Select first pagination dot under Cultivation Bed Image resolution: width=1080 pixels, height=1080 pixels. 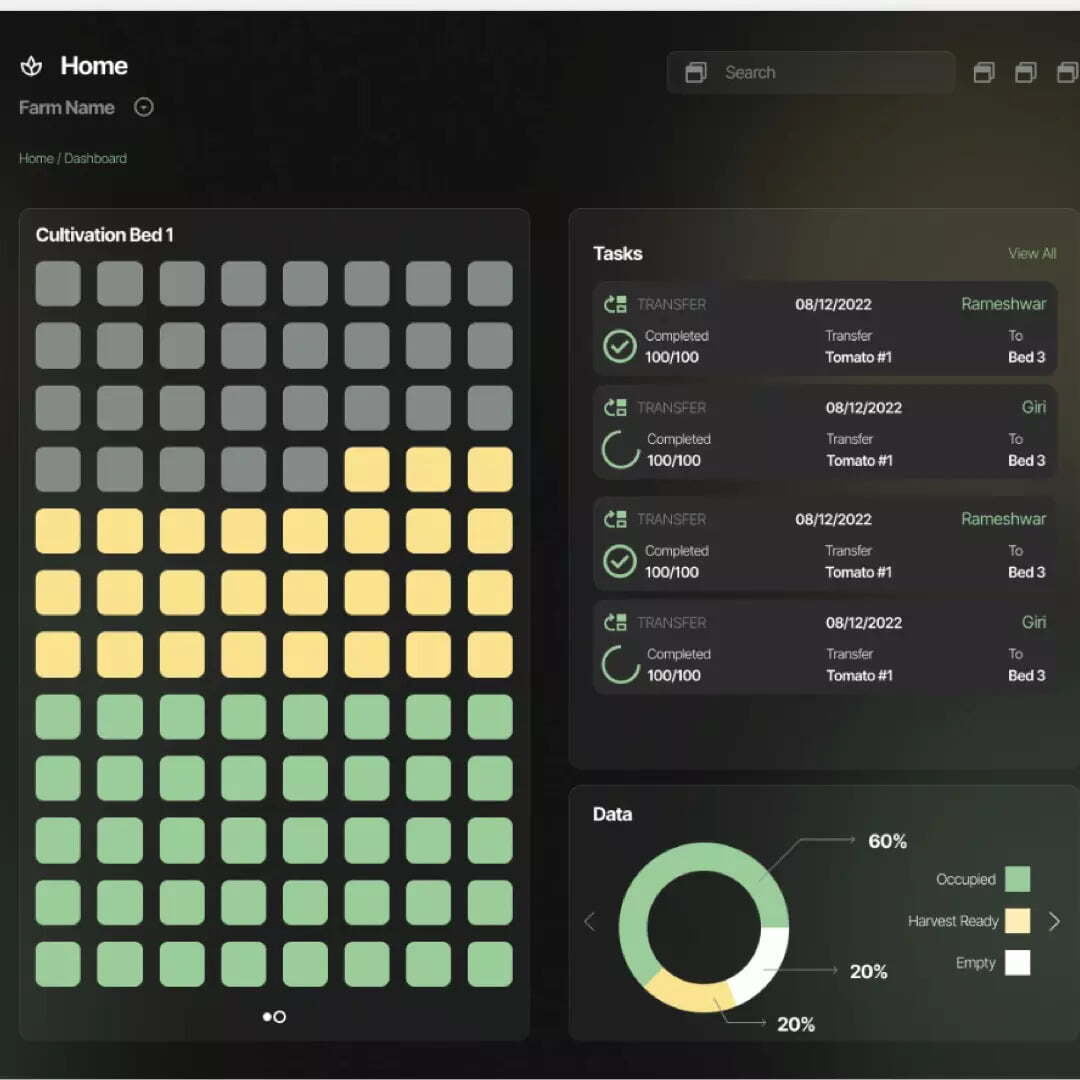[x=267, y=1017]
